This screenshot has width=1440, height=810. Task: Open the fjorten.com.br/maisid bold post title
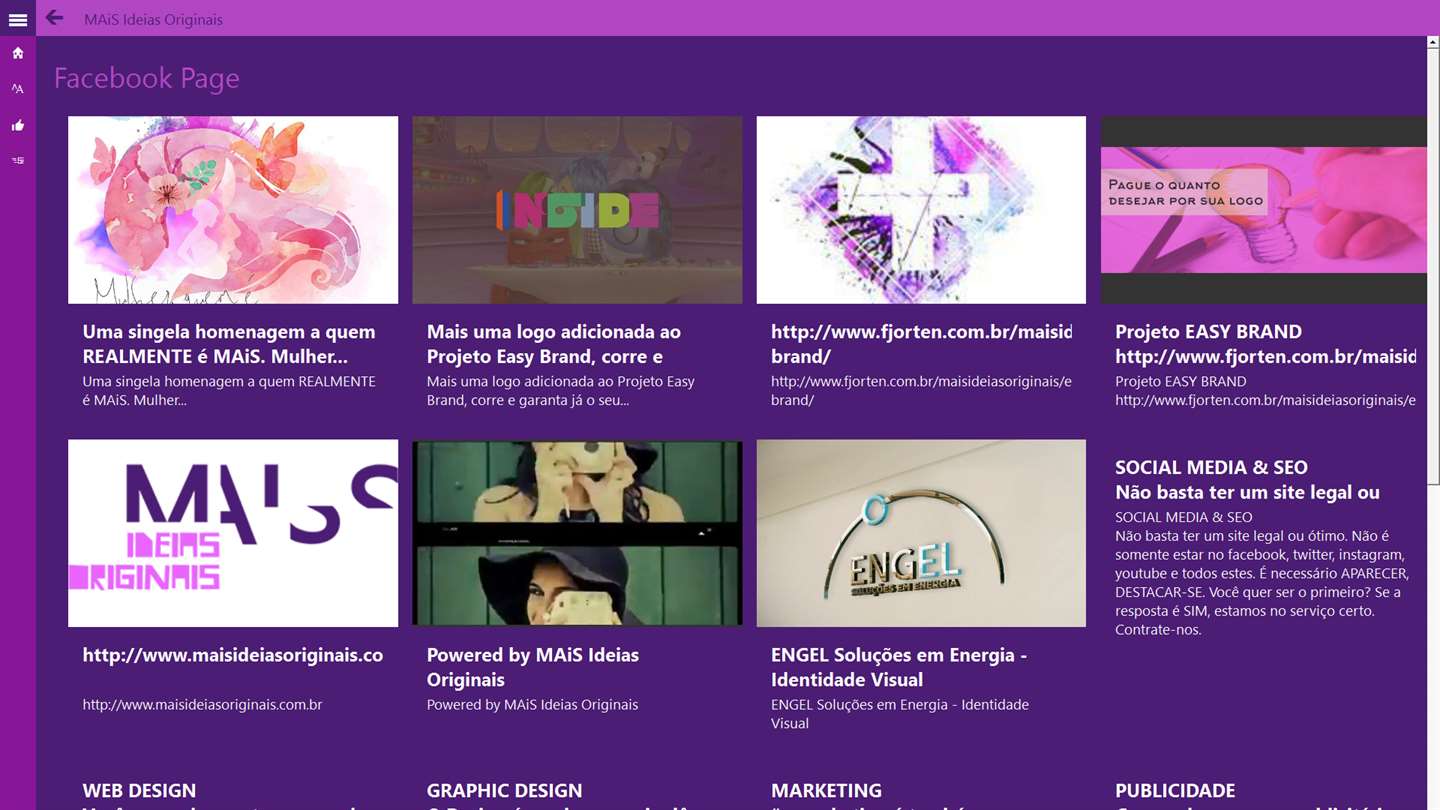921,344
